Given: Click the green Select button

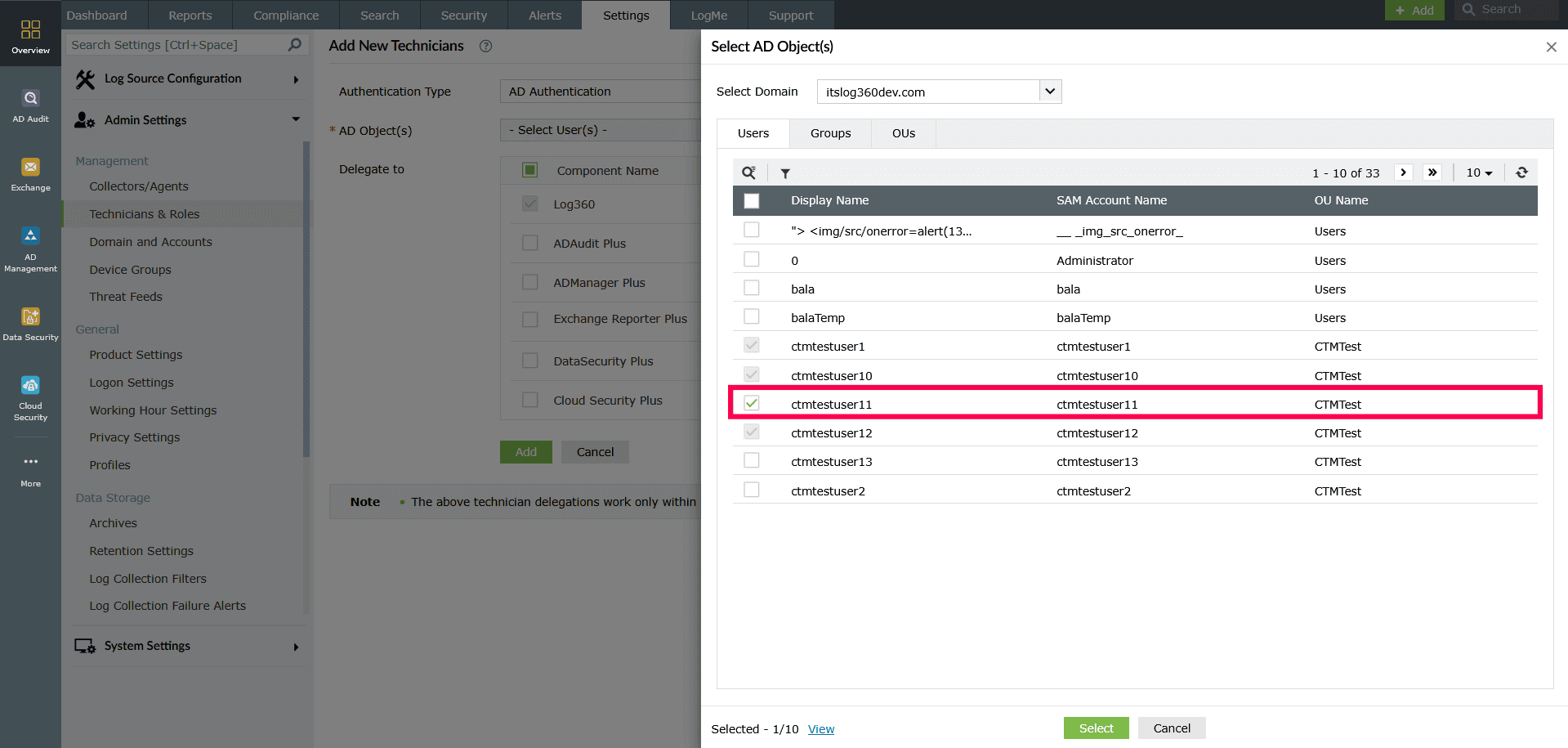Looking at the screenshot, I should point(1096,728).
